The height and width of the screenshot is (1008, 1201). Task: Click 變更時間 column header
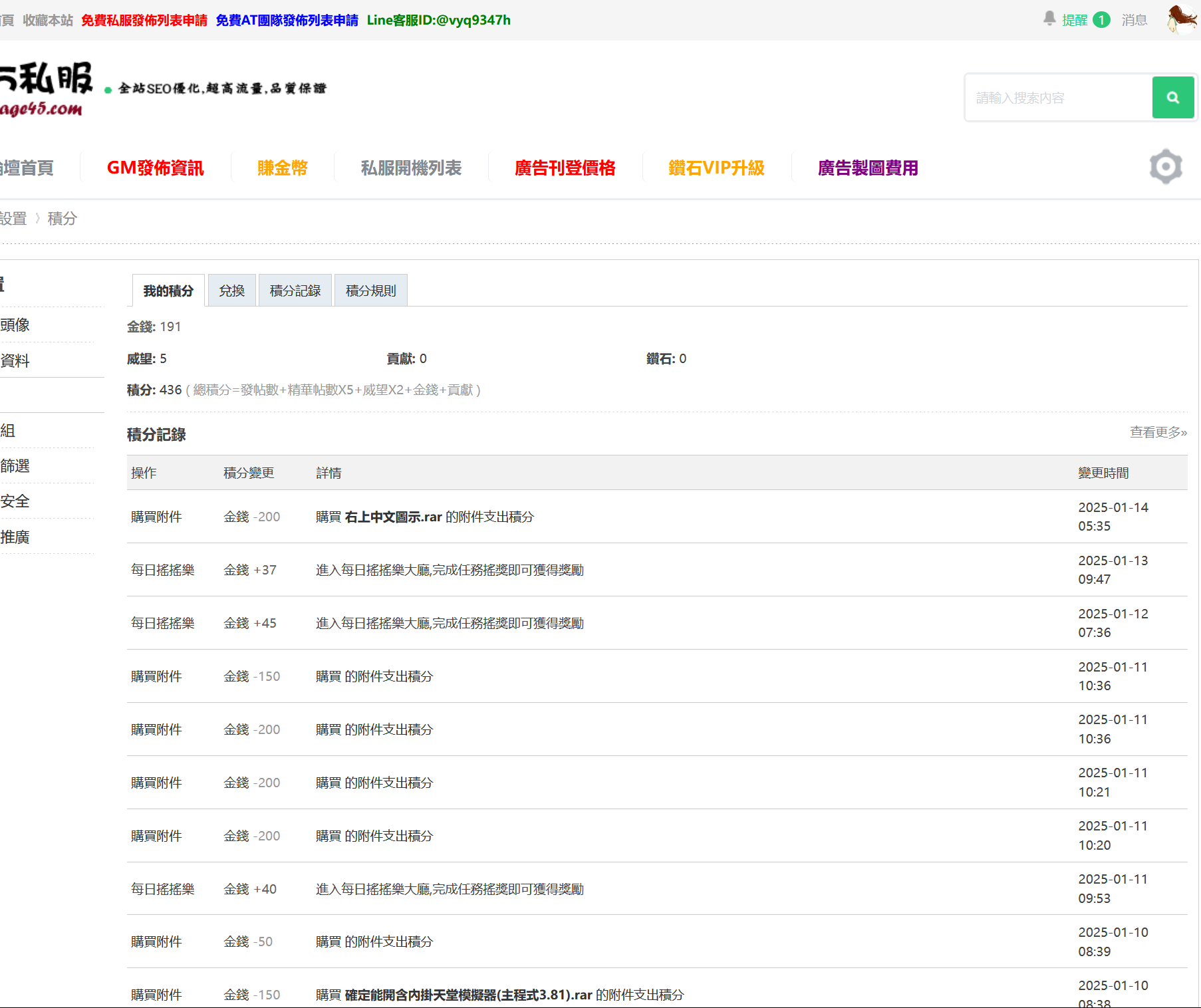(x=1104, y=473)
